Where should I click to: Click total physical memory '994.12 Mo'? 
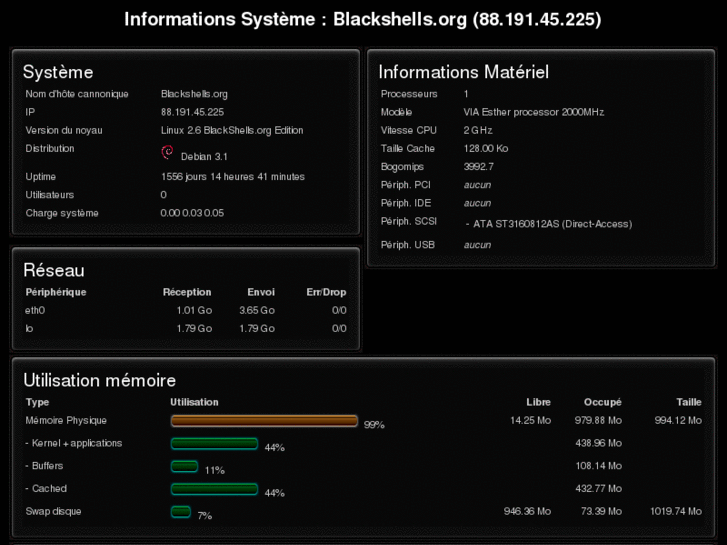coord(678,421)
